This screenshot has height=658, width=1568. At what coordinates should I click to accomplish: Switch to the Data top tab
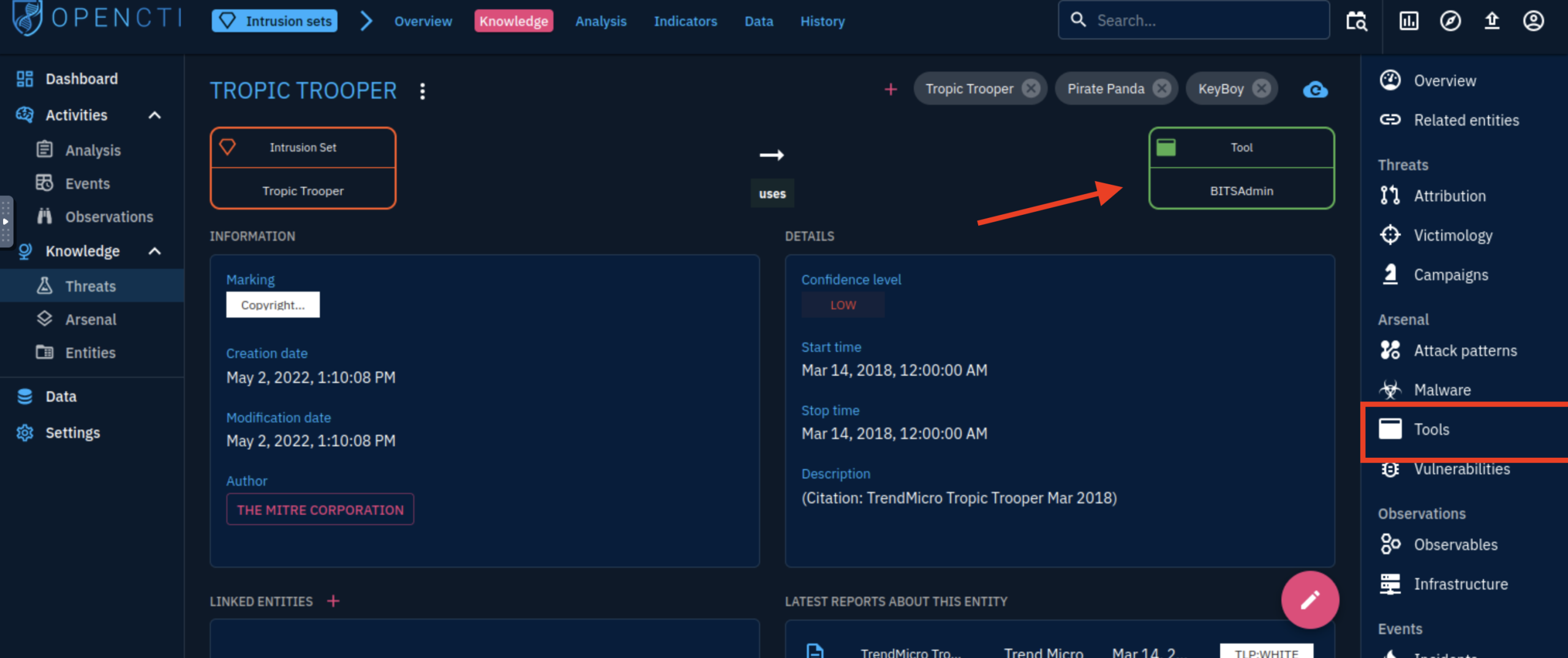pyautogui.click(x=758, y=21)
